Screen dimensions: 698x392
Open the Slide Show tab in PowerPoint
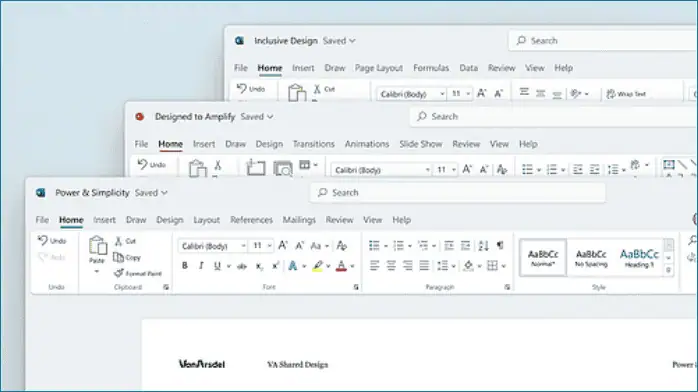click(x=421, y=144)
